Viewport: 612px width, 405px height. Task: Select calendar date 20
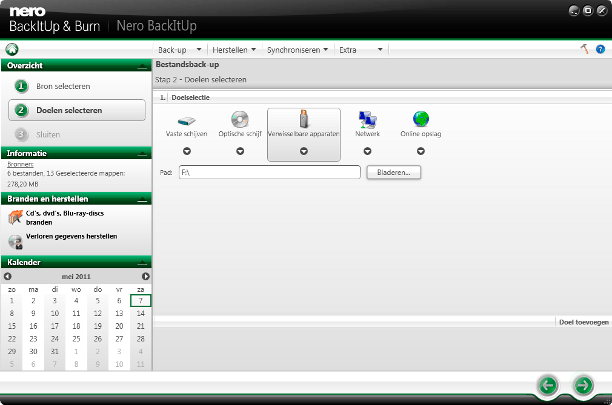119,326
